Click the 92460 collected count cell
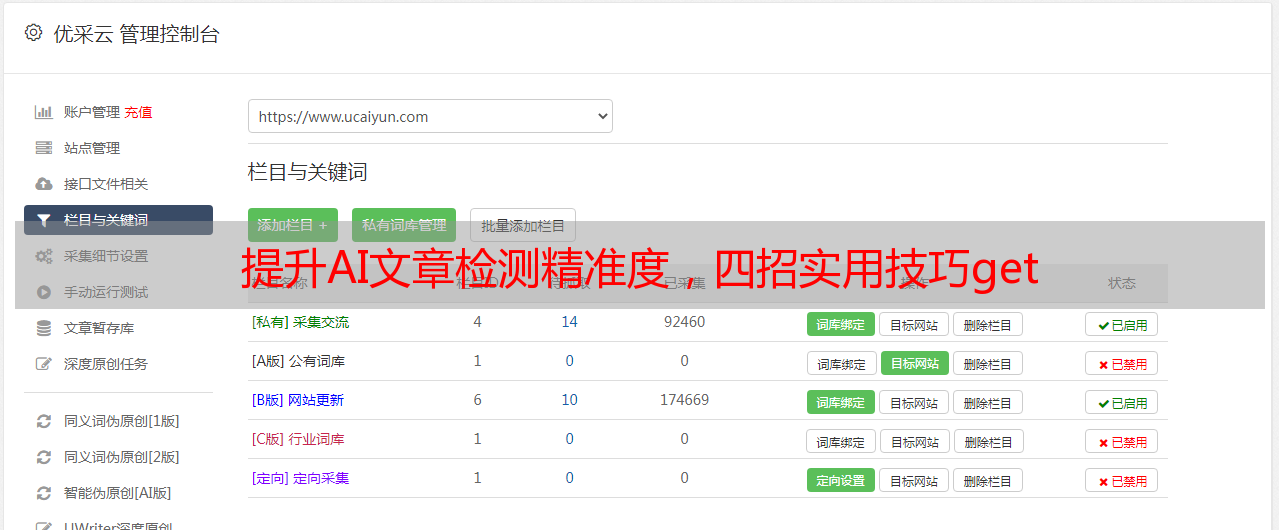 click(x=684, y=322)
